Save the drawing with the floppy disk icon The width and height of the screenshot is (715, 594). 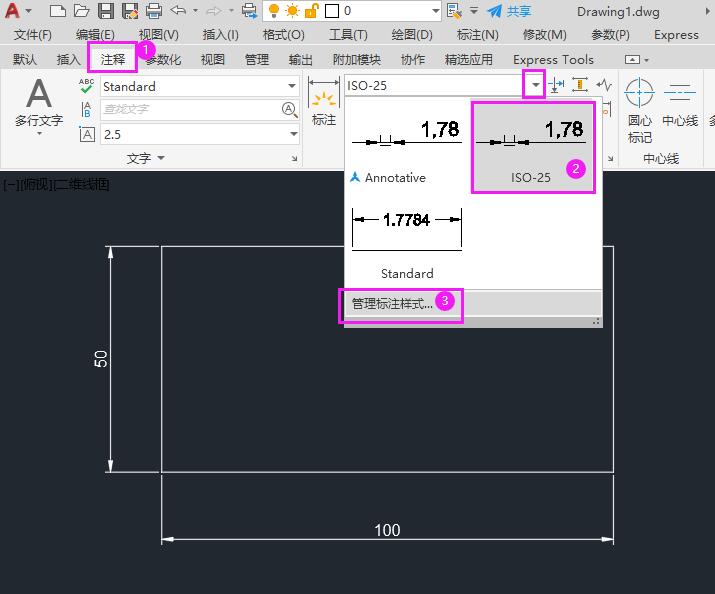coord(106,10)
